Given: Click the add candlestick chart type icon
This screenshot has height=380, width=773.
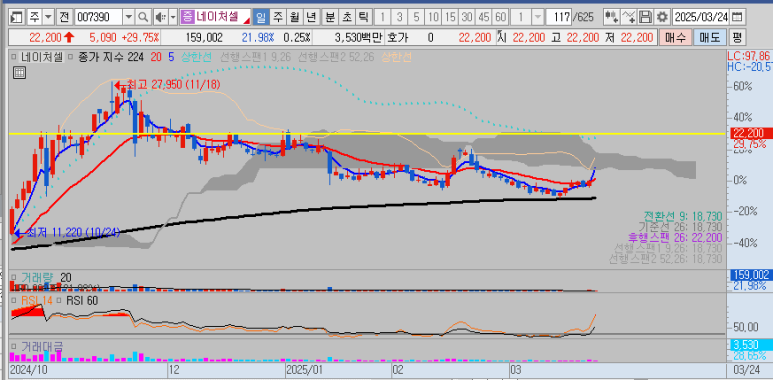Looking at the screenshot, I should [611, 17].
